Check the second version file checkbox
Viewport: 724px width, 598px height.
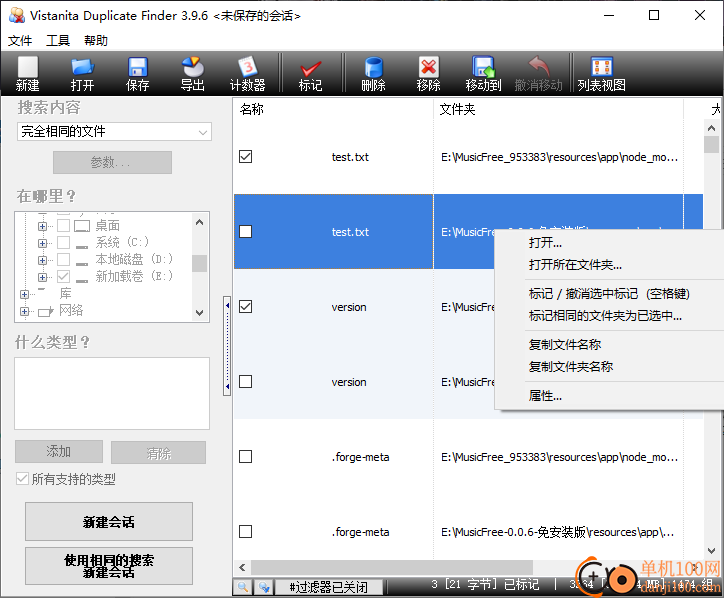coord(246,381)
